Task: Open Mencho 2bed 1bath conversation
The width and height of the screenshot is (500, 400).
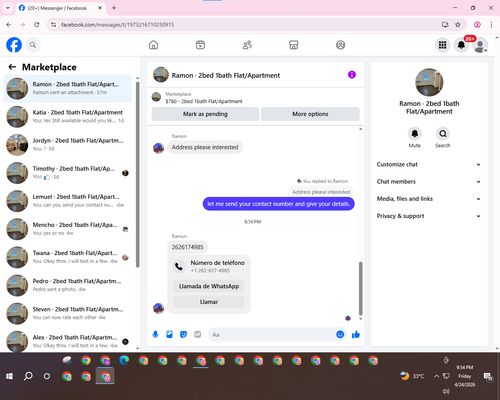Action: (67, 229)
